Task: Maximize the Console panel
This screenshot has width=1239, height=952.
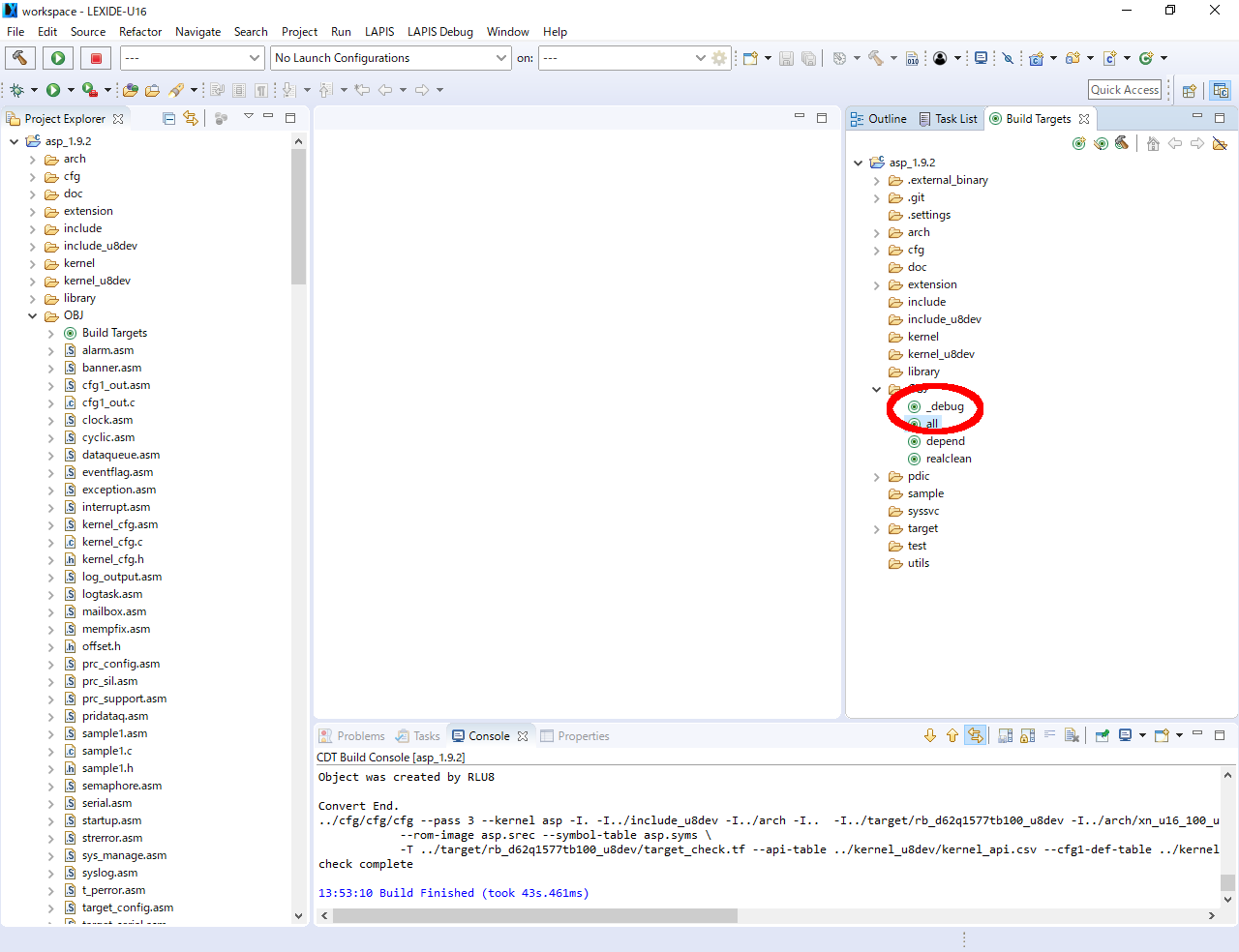Action: (x=1220, y=735)
